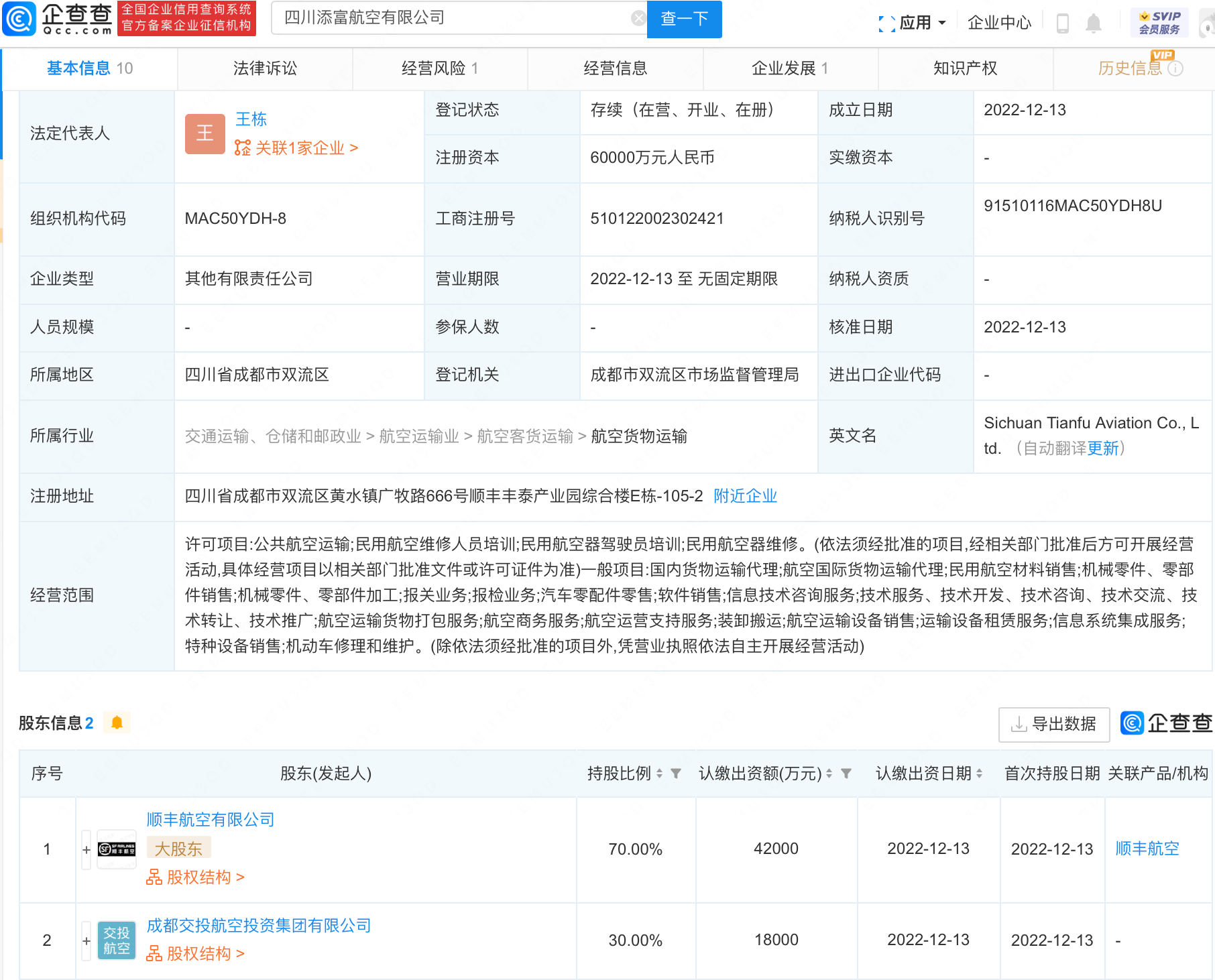The height and width of the screenshot is (980, 1215).
Task: Click the 18000 subscribed capital cell
Action: coord(776,940)
